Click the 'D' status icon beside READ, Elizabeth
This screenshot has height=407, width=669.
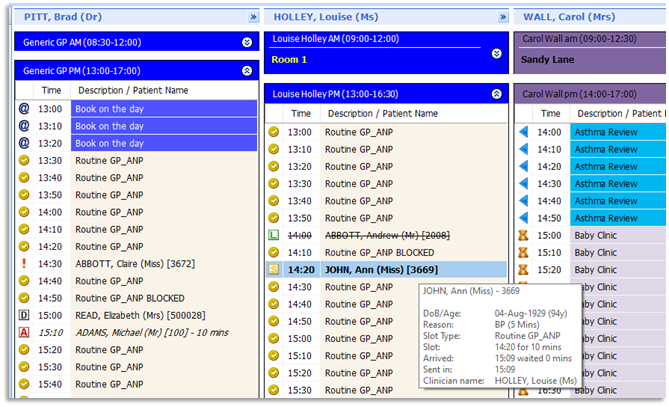coord(24,315)
